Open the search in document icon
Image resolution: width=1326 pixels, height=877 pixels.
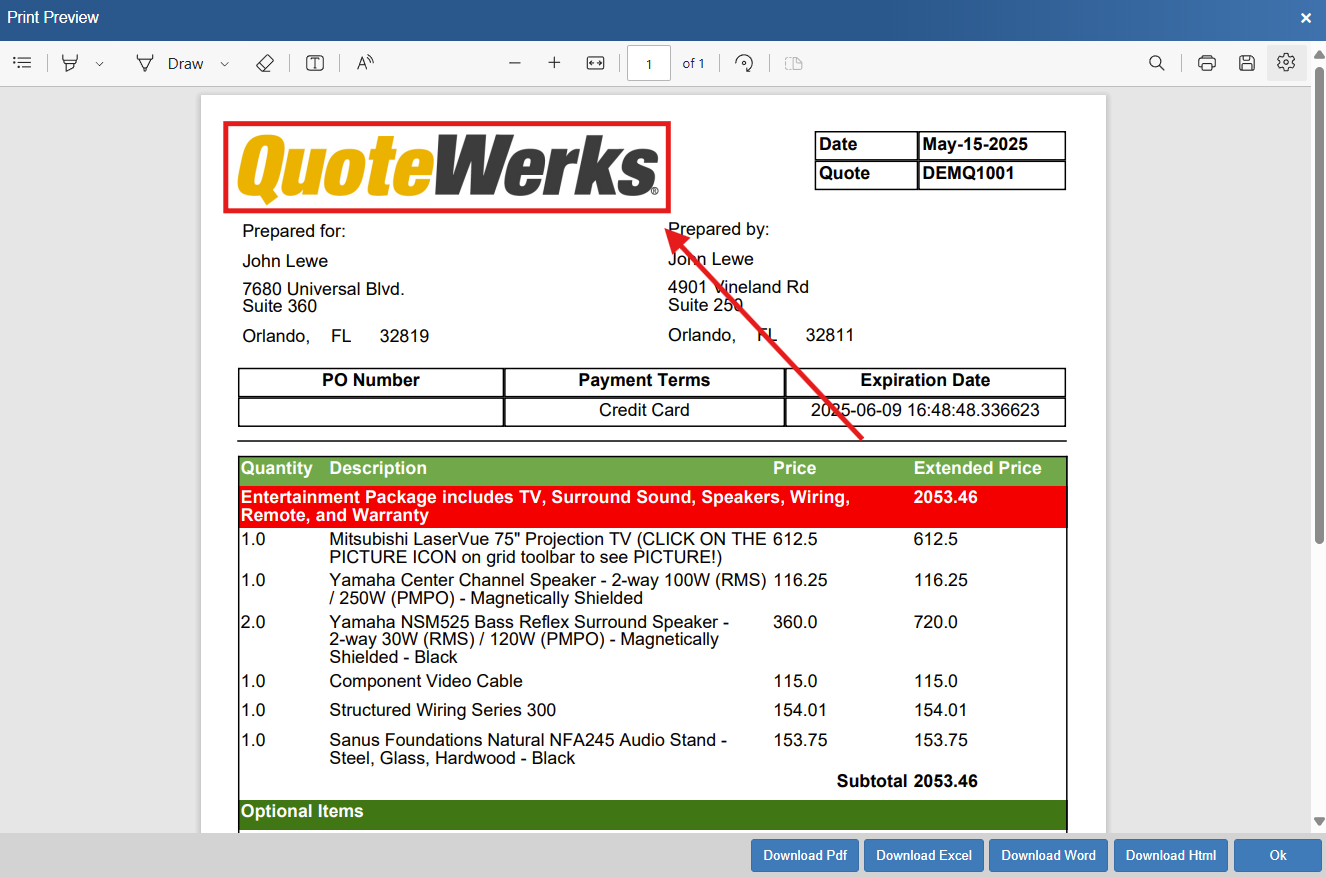pyautogui.click(x=1156, y=63)
